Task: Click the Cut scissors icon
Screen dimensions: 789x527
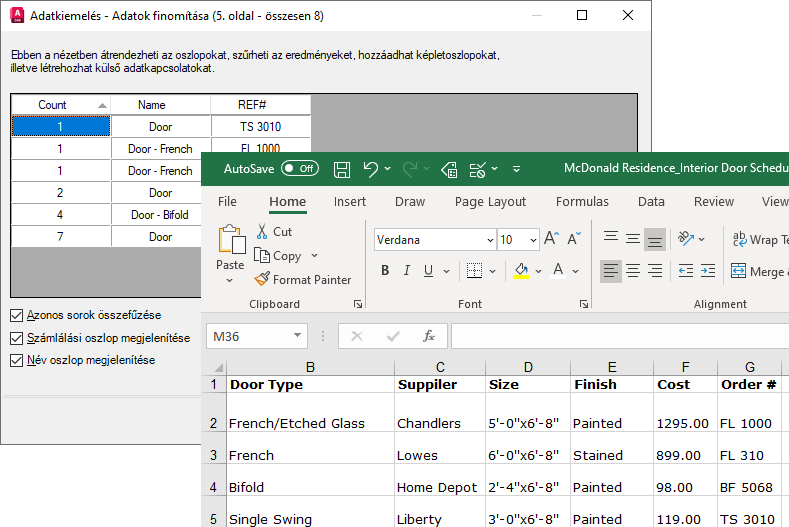Action: pyautogui.click(x=262, y=232)
